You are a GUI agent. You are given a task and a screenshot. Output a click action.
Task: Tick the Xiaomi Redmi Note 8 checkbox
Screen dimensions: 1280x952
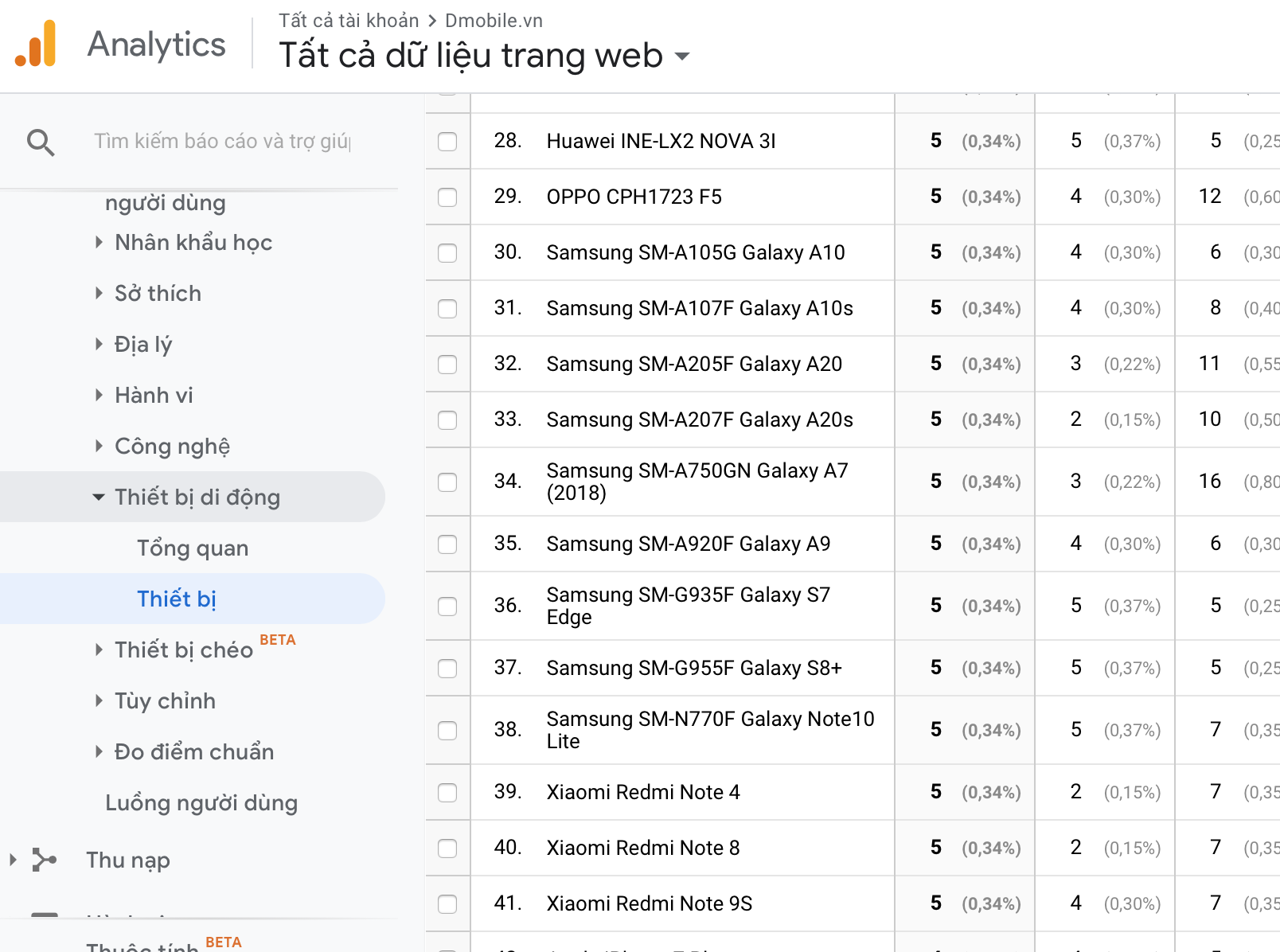[447, 849]
